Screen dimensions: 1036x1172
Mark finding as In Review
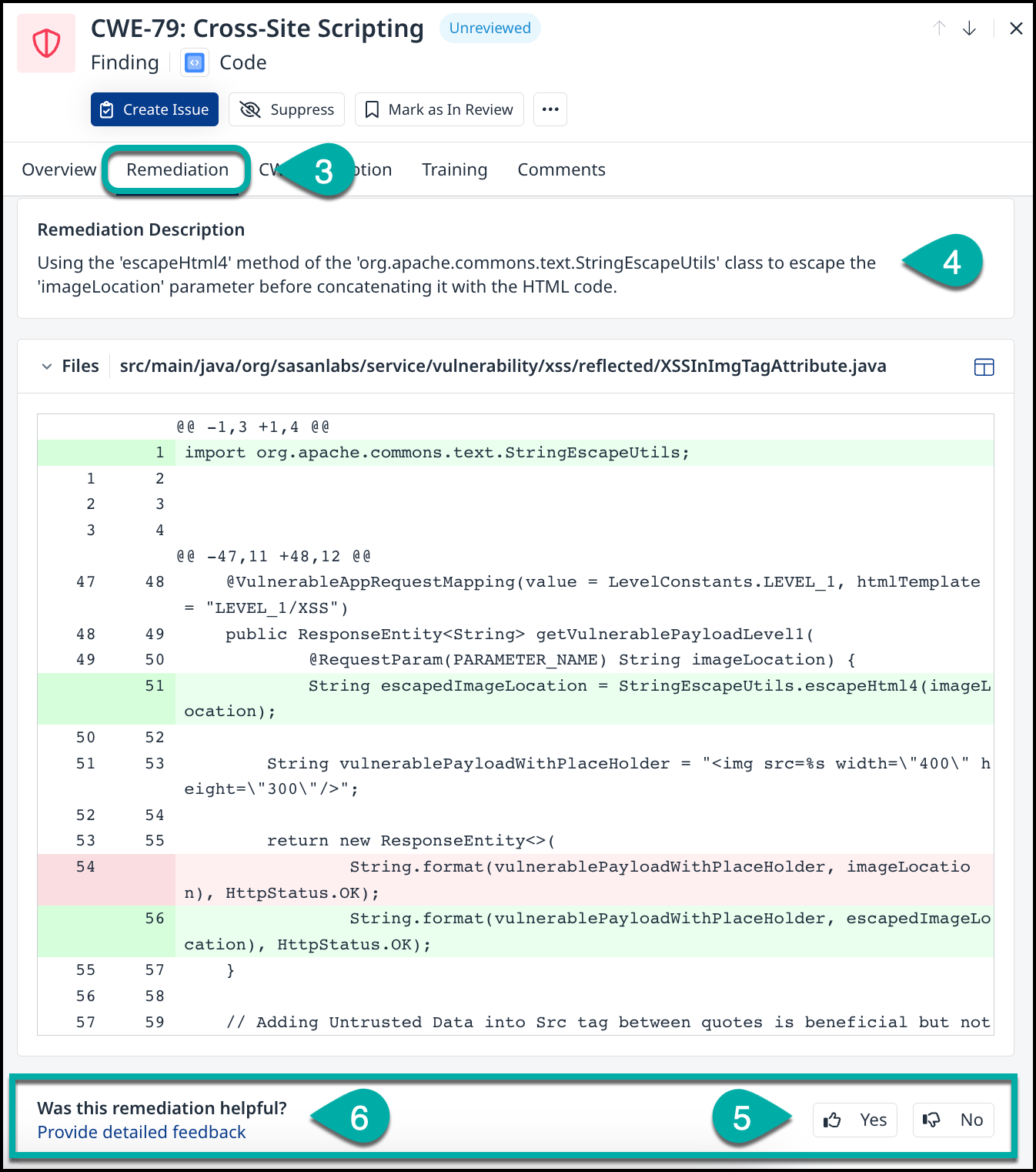coord(439,109)
